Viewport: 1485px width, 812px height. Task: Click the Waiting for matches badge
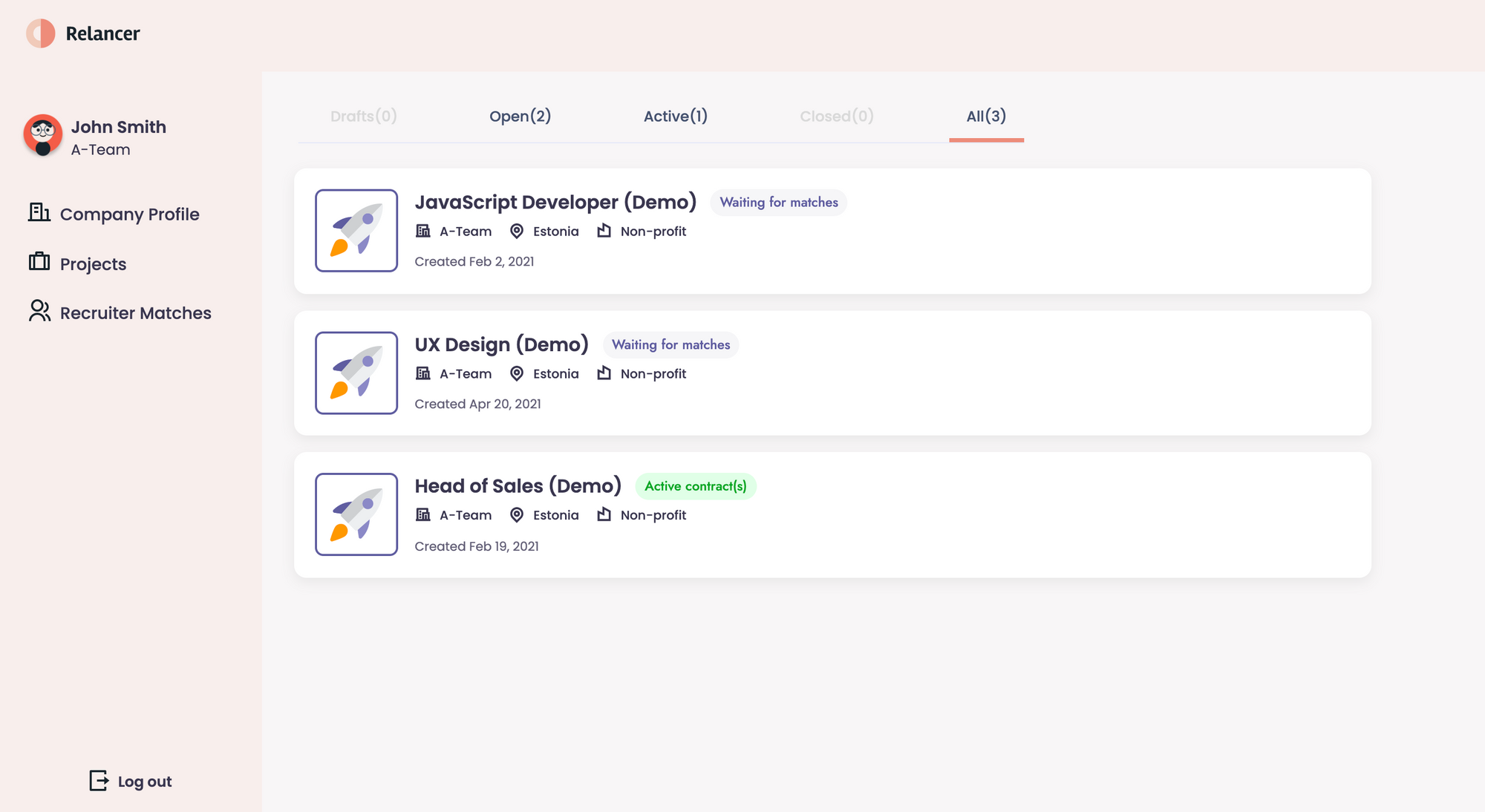(779, 202)
